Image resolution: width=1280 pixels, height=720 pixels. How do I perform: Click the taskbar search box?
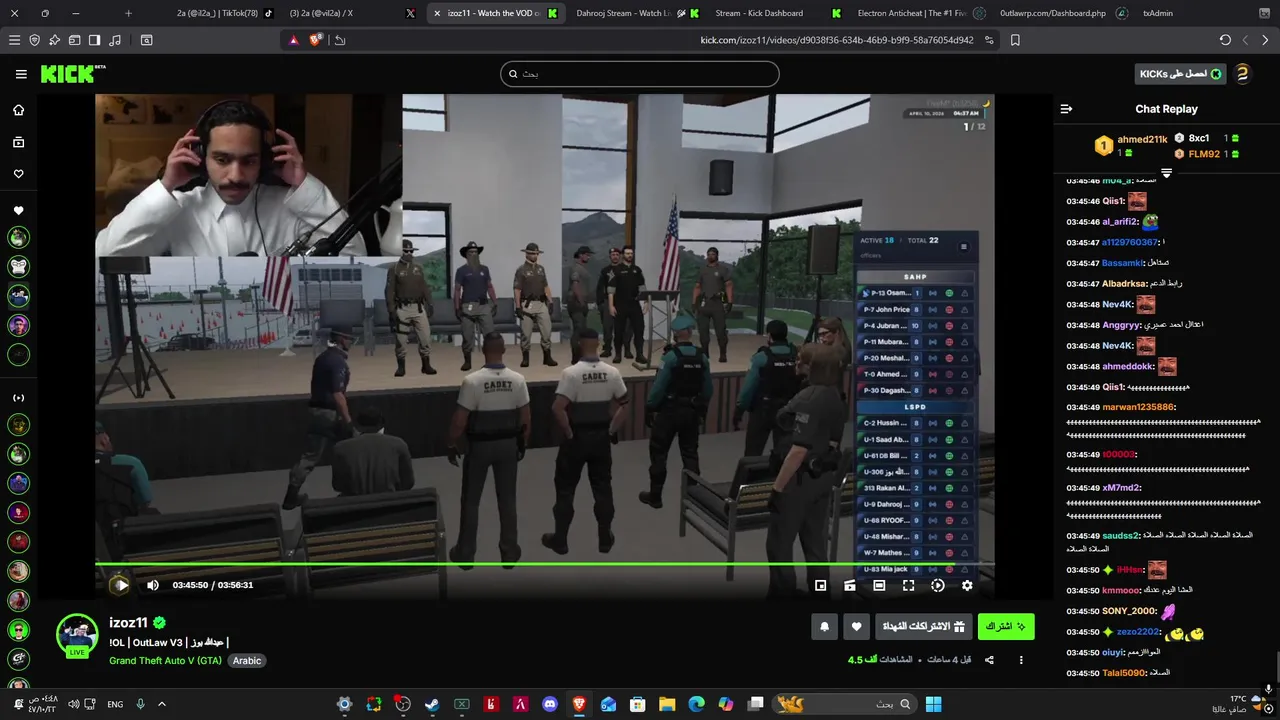[845, 704]
